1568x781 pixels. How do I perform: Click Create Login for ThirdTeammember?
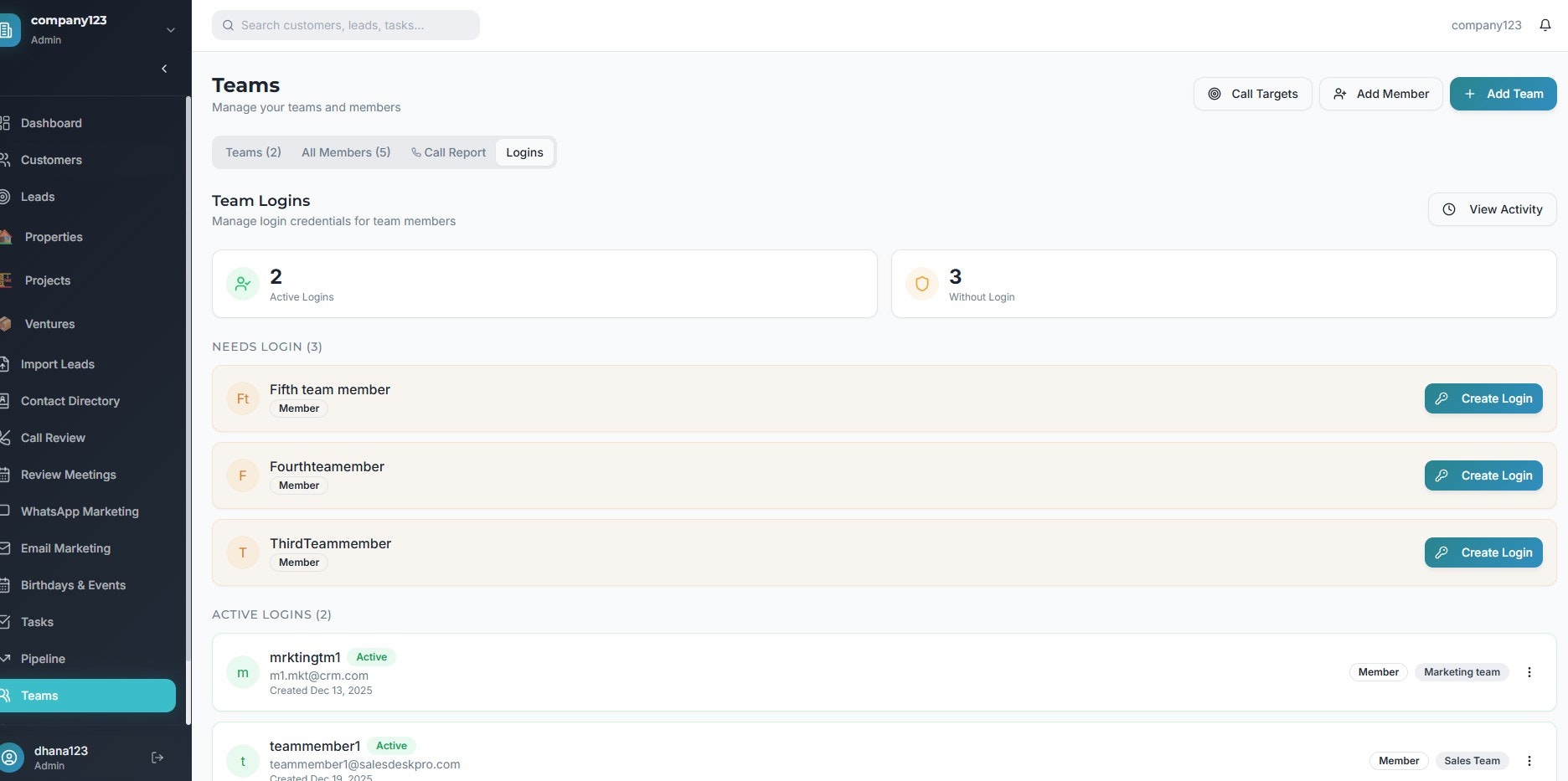coord(1483,552)
